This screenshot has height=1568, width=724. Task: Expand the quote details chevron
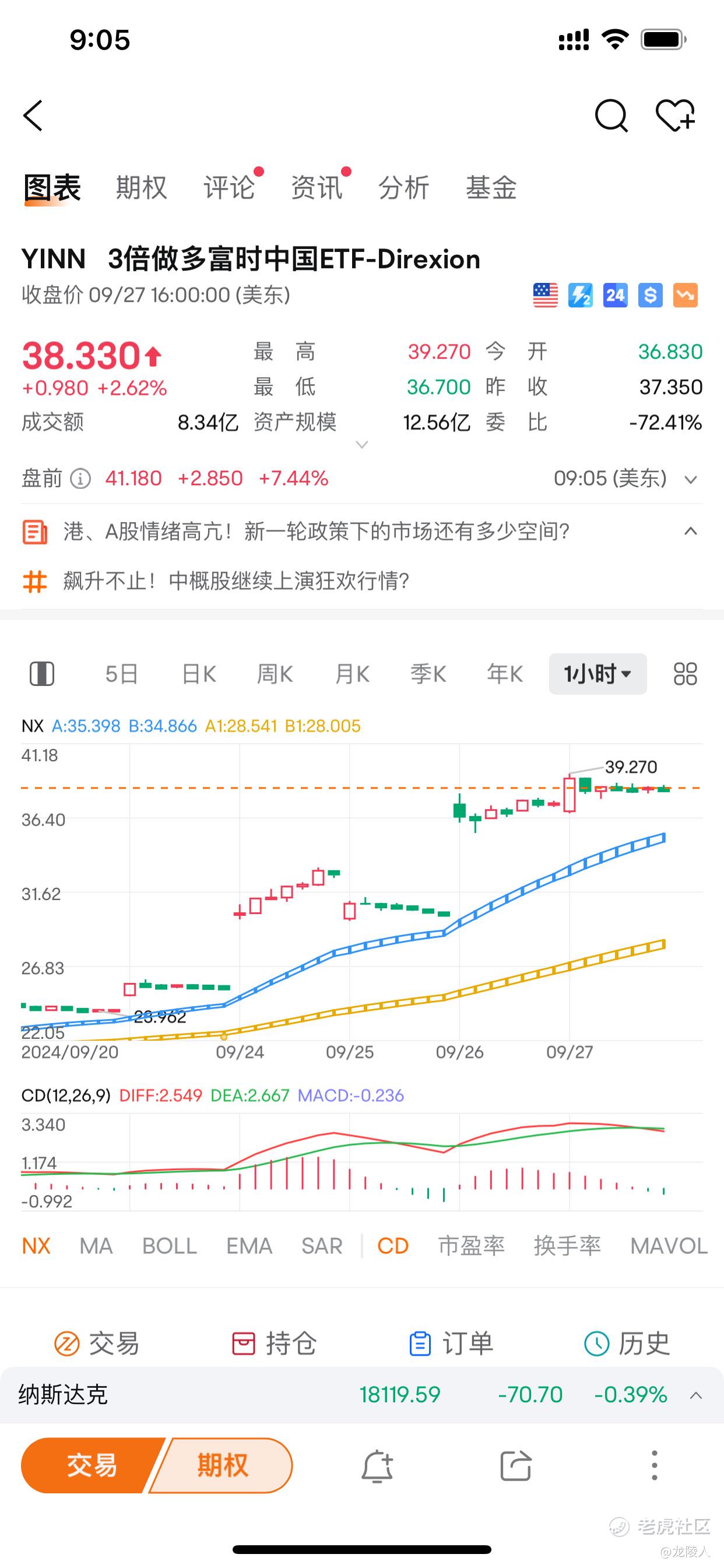362,445
